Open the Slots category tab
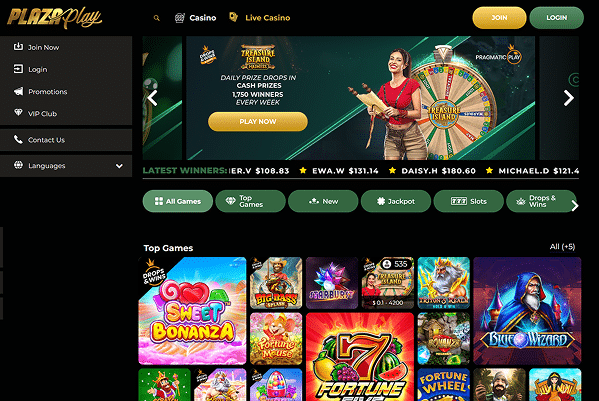 click(469, 201)
